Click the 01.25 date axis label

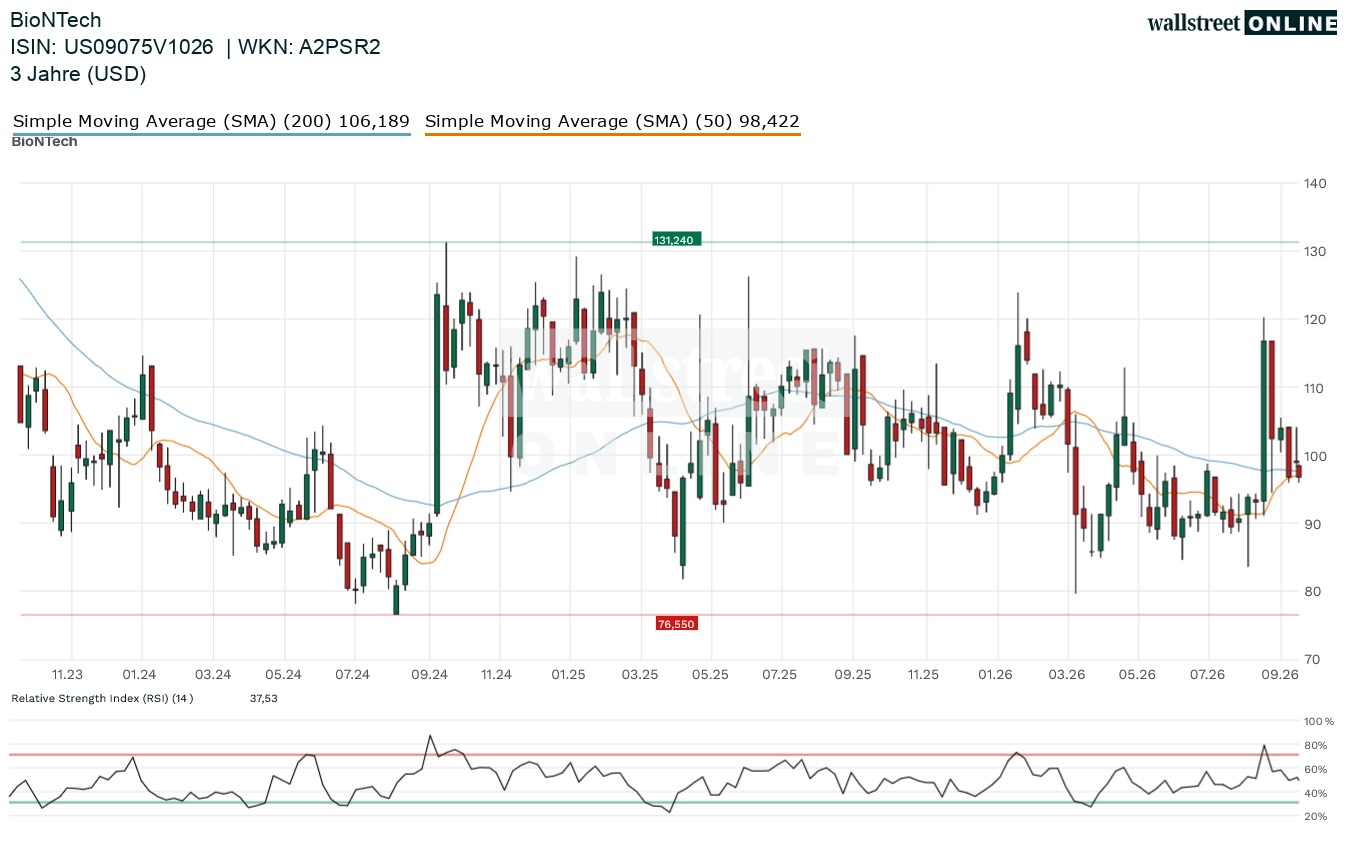(x=568, y=675)
